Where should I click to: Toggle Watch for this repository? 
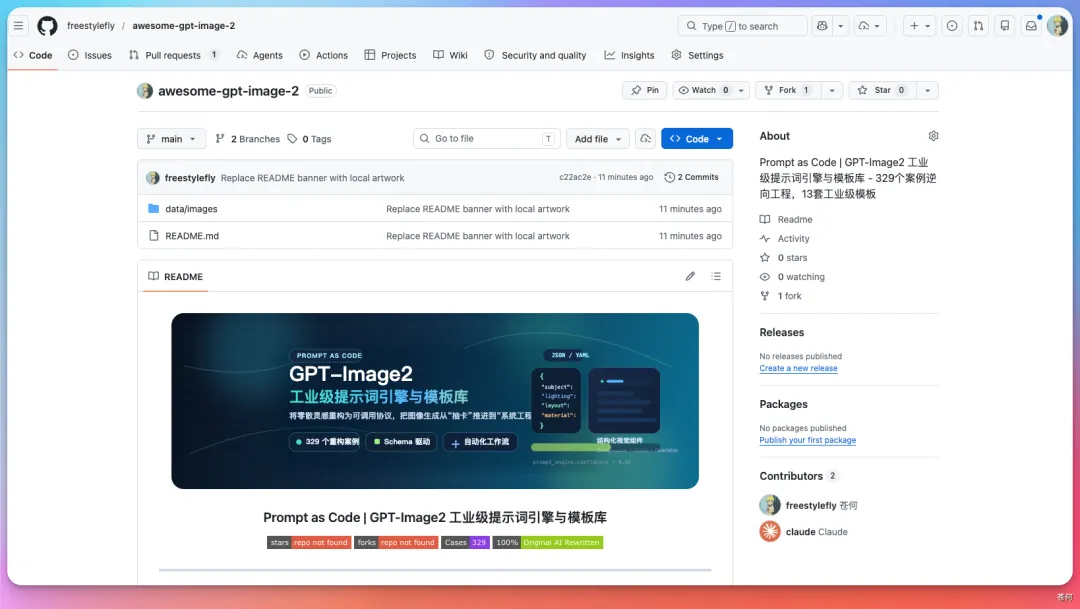[x=703, y=90]
